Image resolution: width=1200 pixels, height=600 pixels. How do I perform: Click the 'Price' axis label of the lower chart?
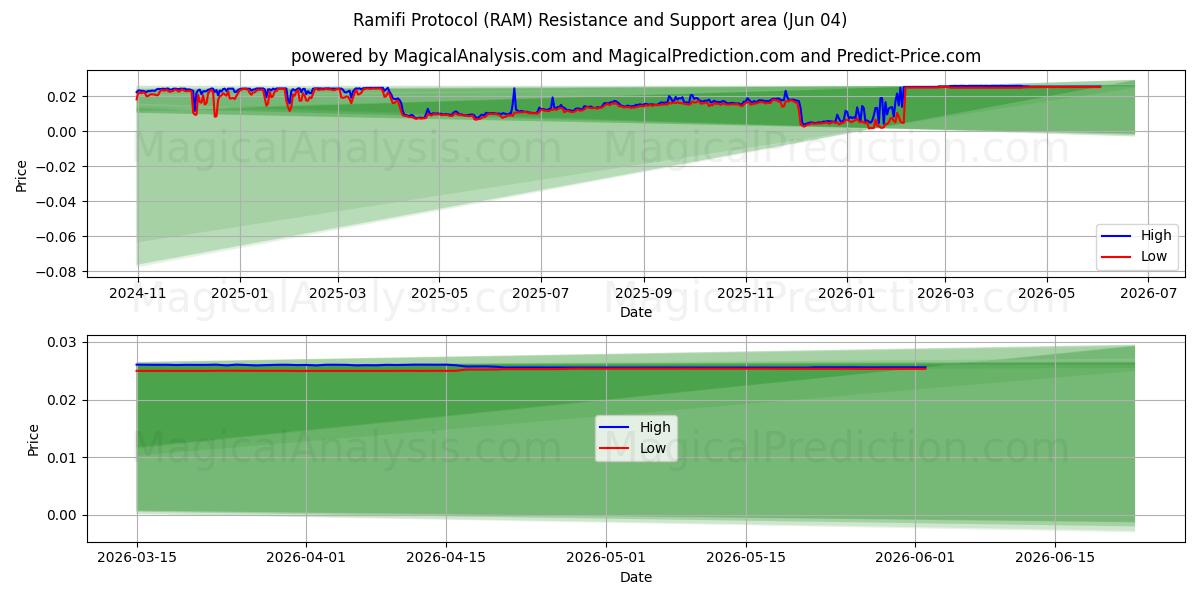click(x=34, y=440)
